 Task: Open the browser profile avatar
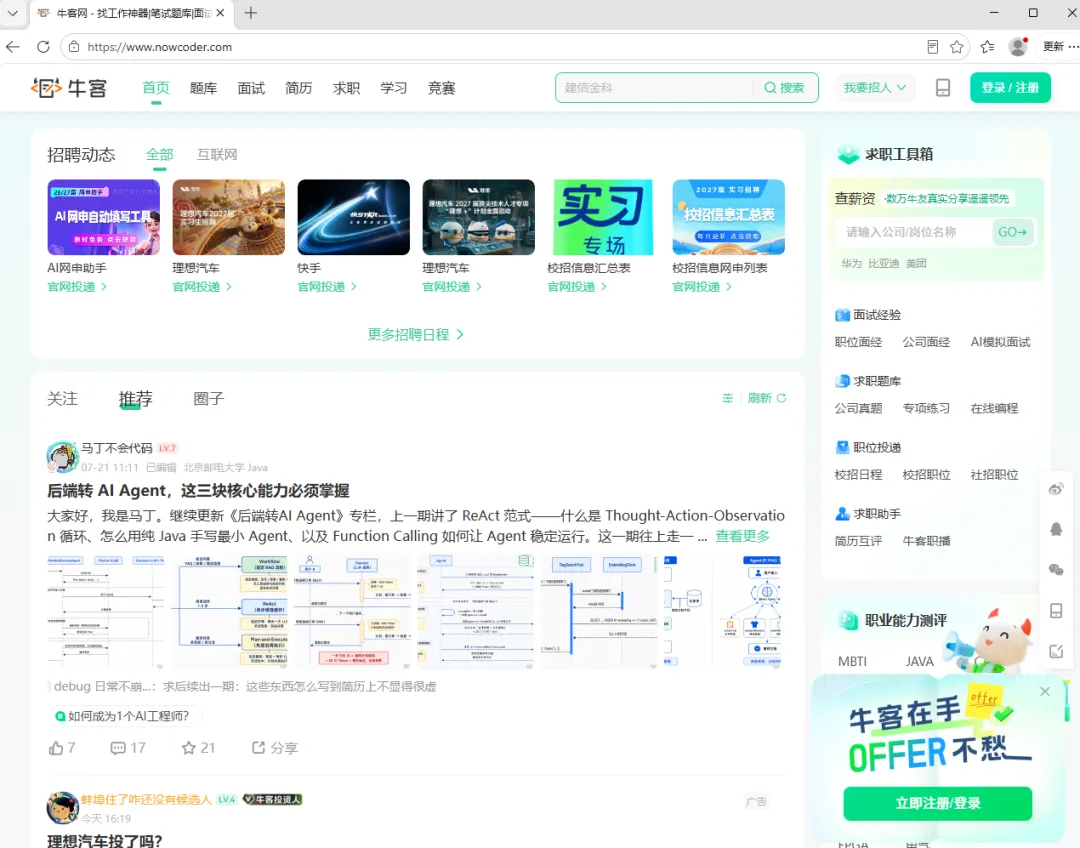(x=1018, y=47)
